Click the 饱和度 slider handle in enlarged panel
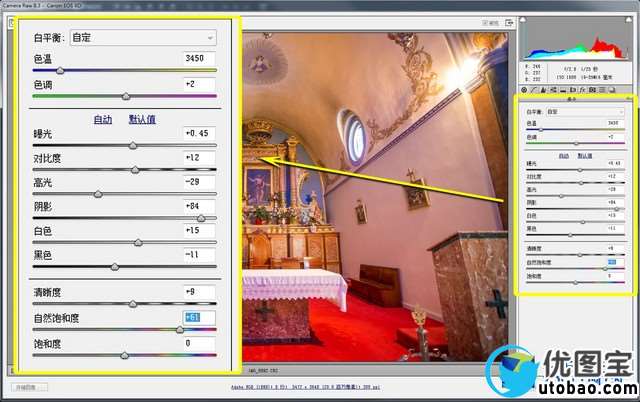Image resolution: width=640 pixels, height=402 pixels. tap(125, 355)
